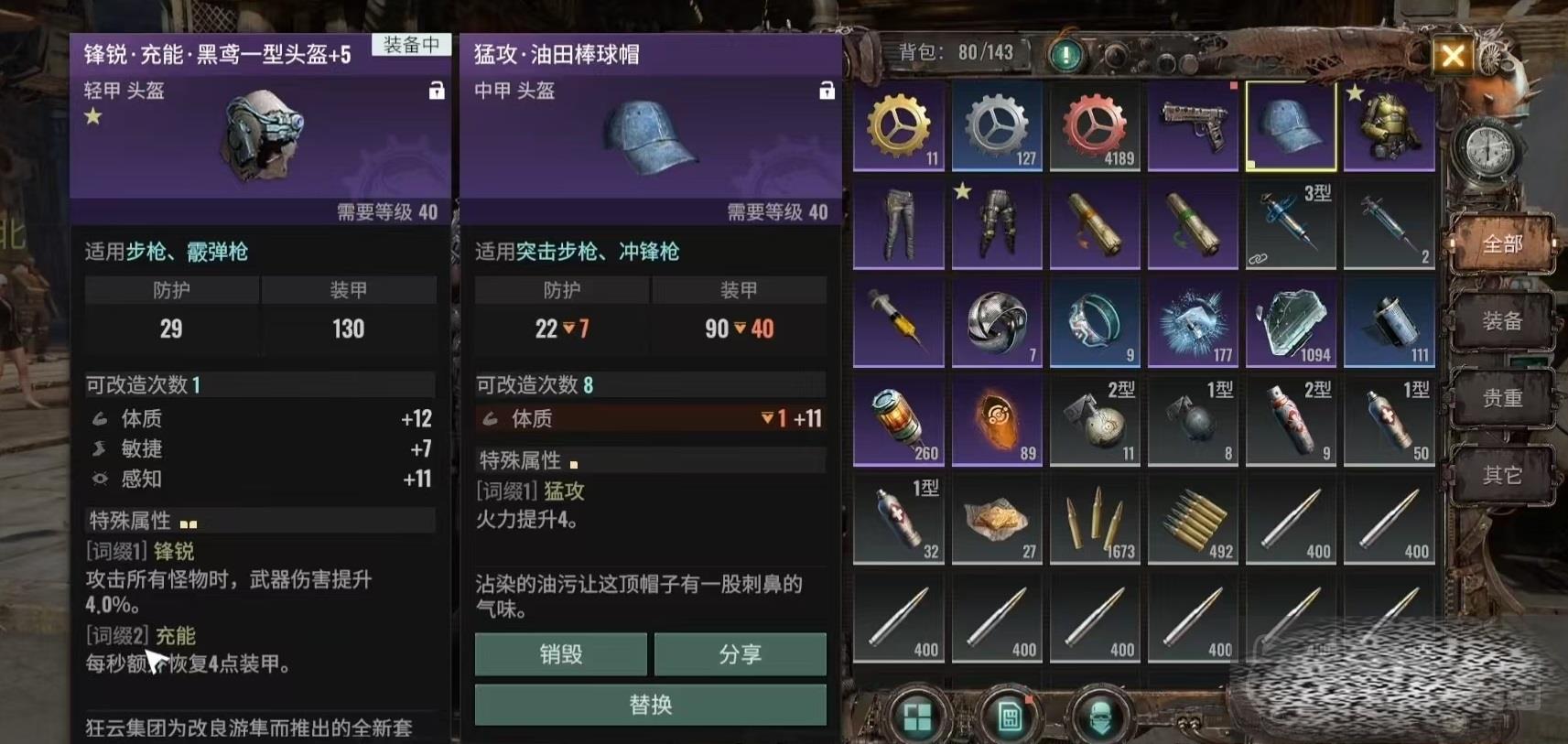
Task: Select the gold gear item with count 11
Action: [899, 125]
